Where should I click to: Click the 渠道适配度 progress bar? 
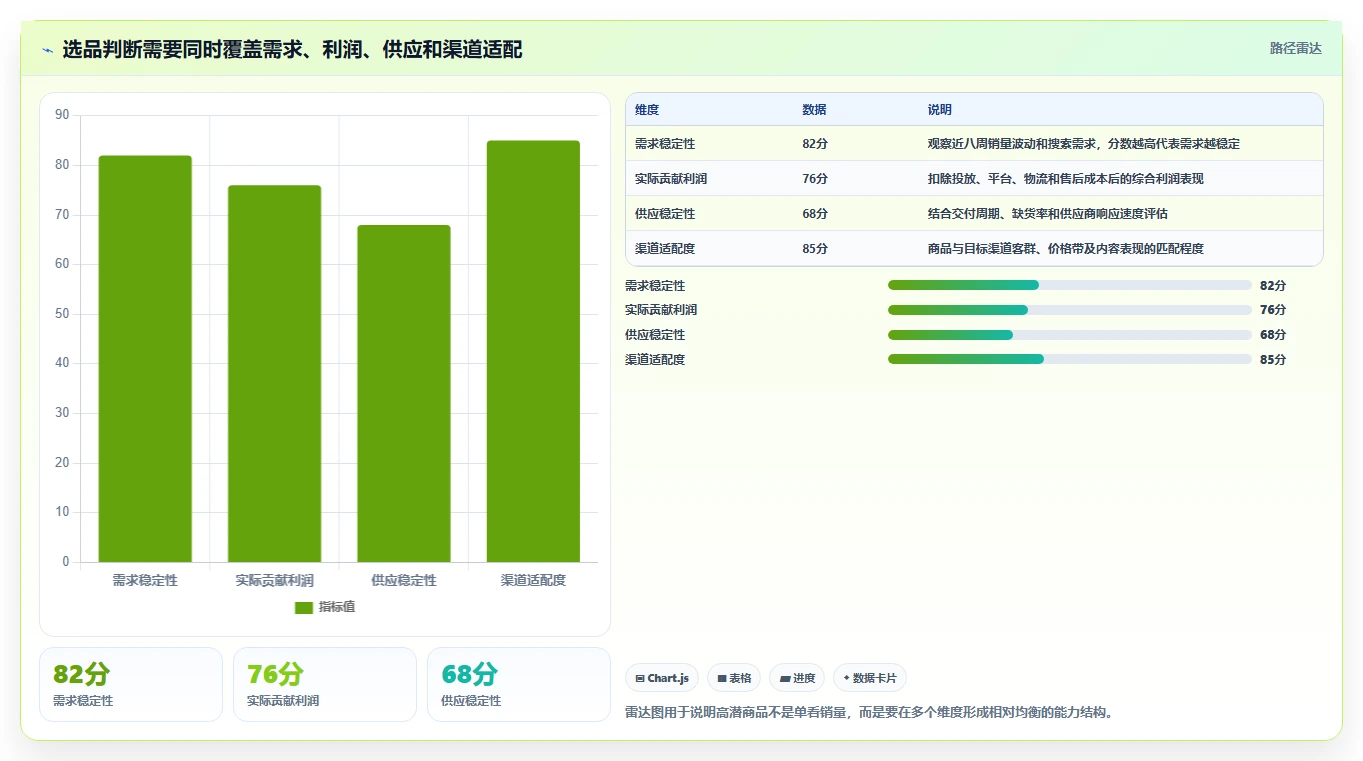1070,359
